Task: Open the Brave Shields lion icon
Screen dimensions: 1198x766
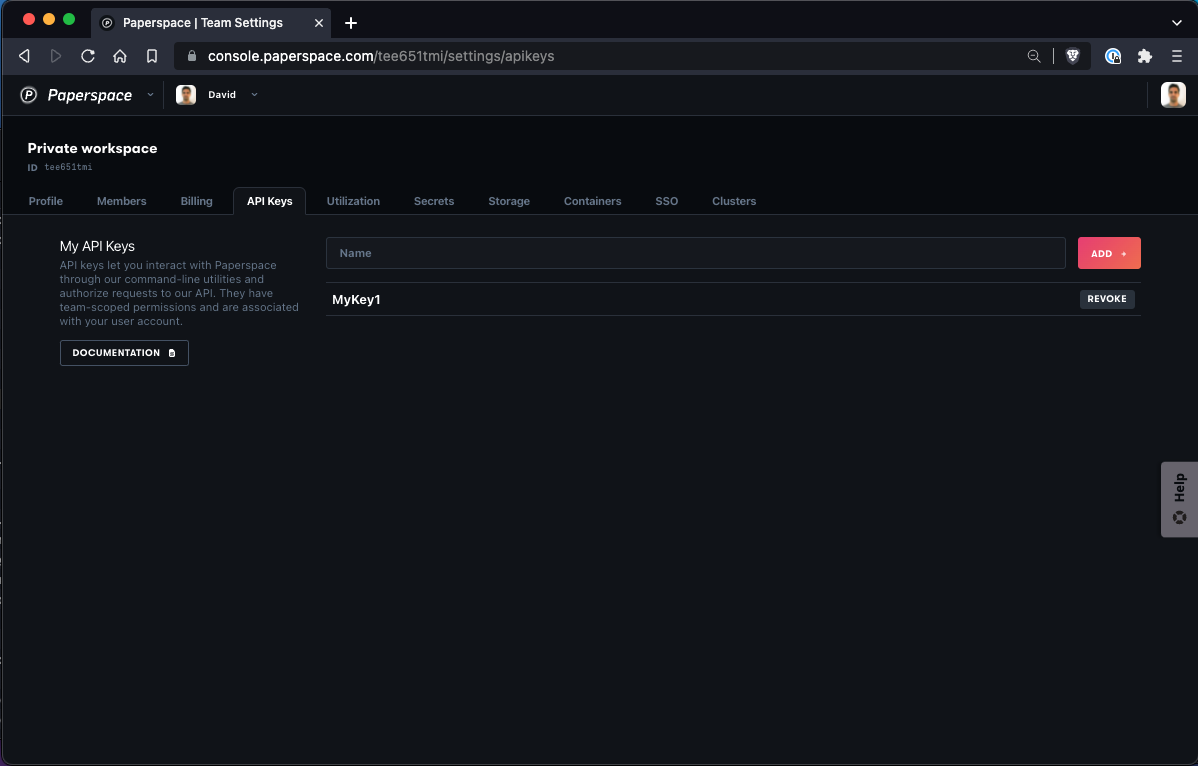Action: pyautogui.click(x=1073, y=56)
